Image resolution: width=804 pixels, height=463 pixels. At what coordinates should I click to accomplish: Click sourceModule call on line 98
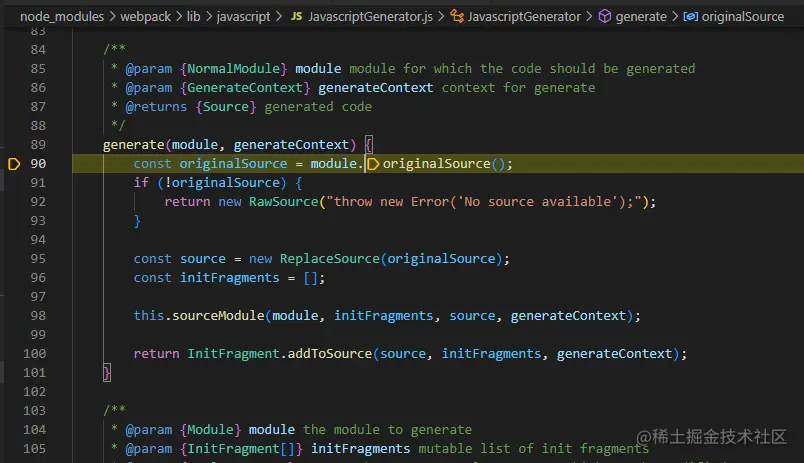tap(218, 315)
